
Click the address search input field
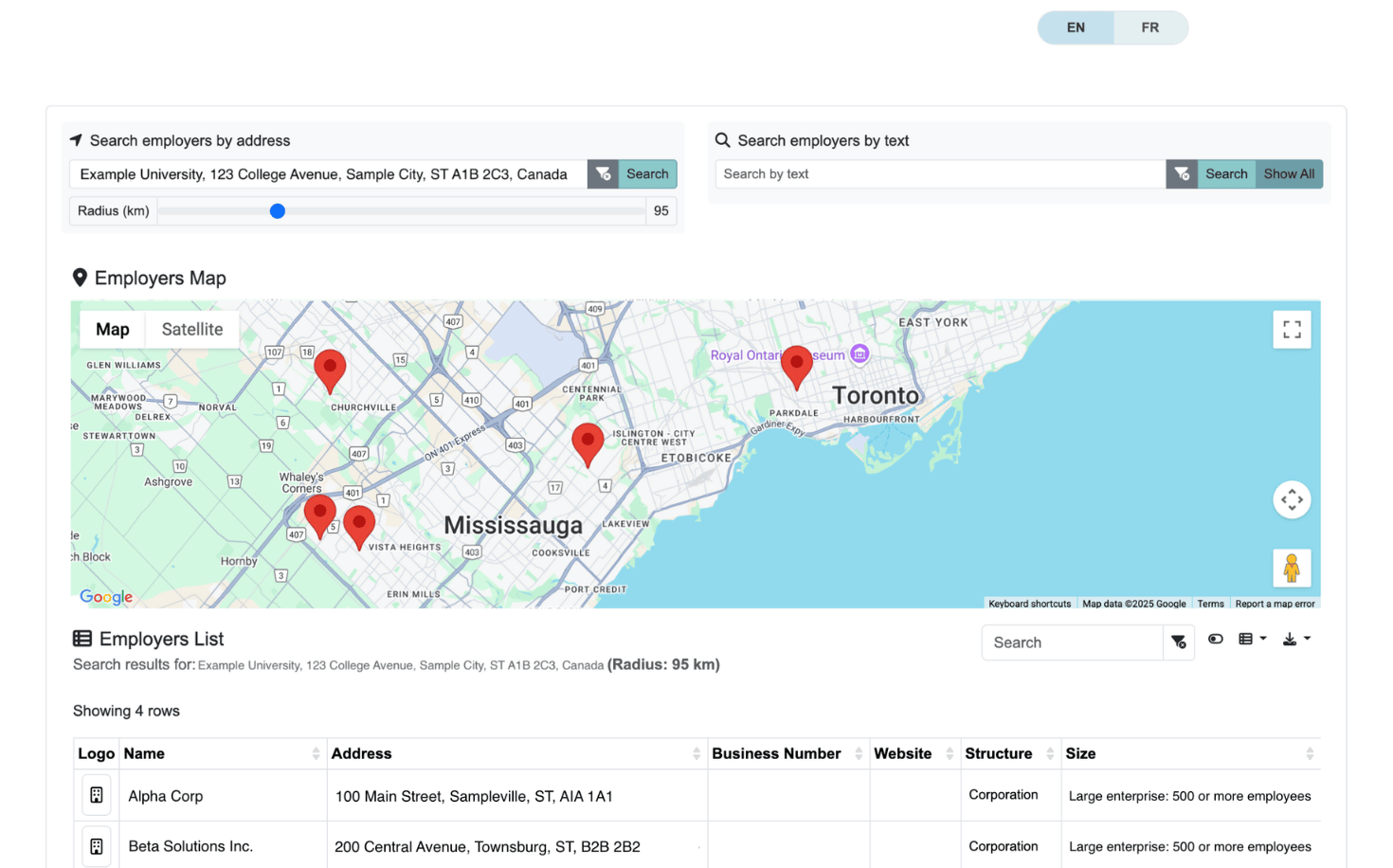coord(328,174)
